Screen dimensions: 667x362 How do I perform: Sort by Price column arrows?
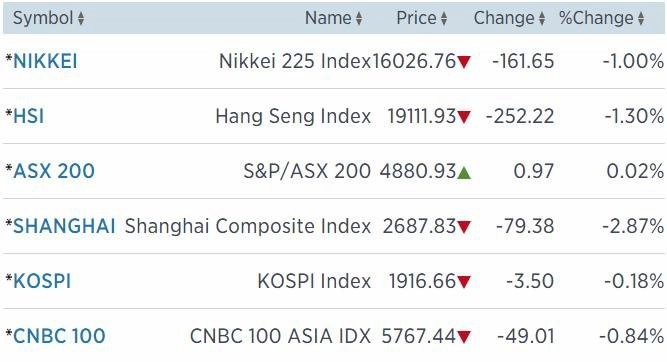[x=444, y=19]
